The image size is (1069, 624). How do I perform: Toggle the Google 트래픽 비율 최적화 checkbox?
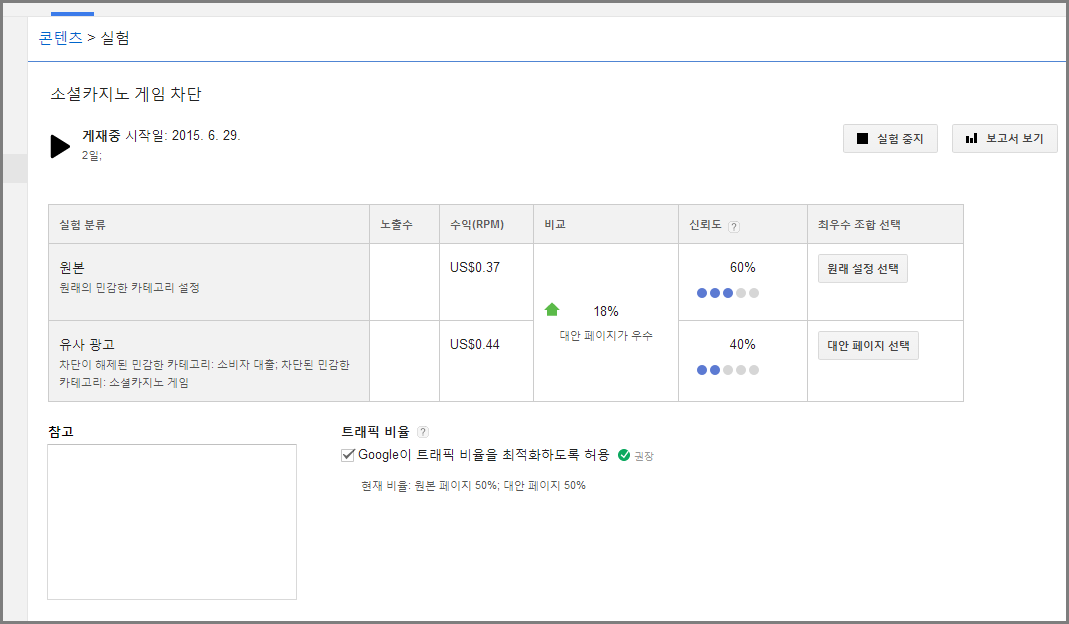[348, 455]
